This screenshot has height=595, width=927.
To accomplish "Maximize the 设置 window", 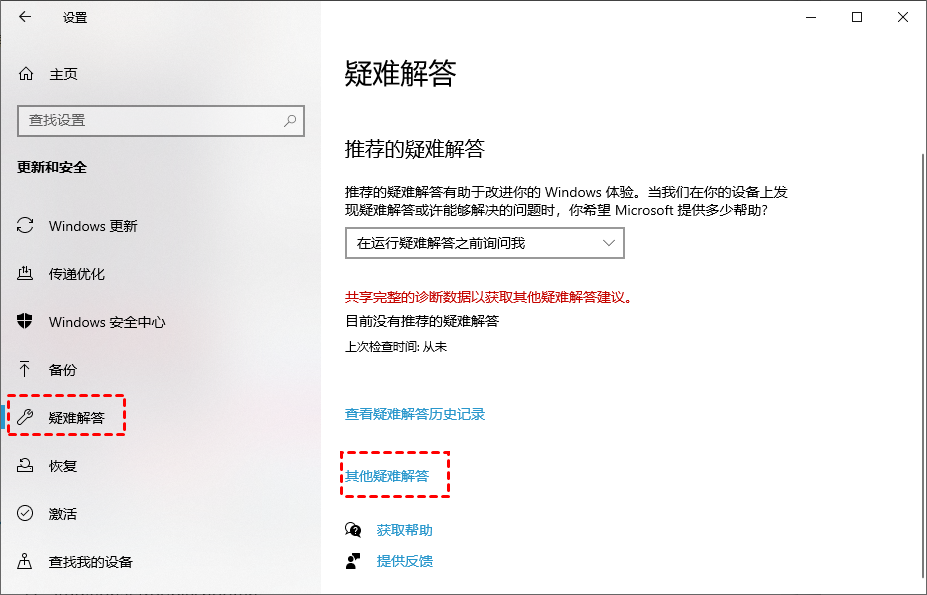I will coord(857,17).
